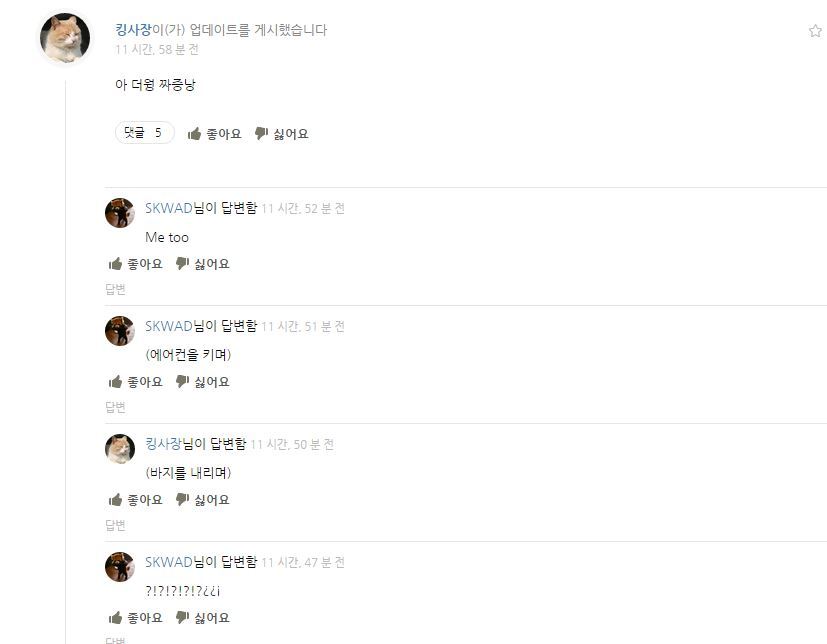The image size is (827, 644).
Task: Open 킹사장 name link on '(바지를 내리며)' reply
Action: 163,444
